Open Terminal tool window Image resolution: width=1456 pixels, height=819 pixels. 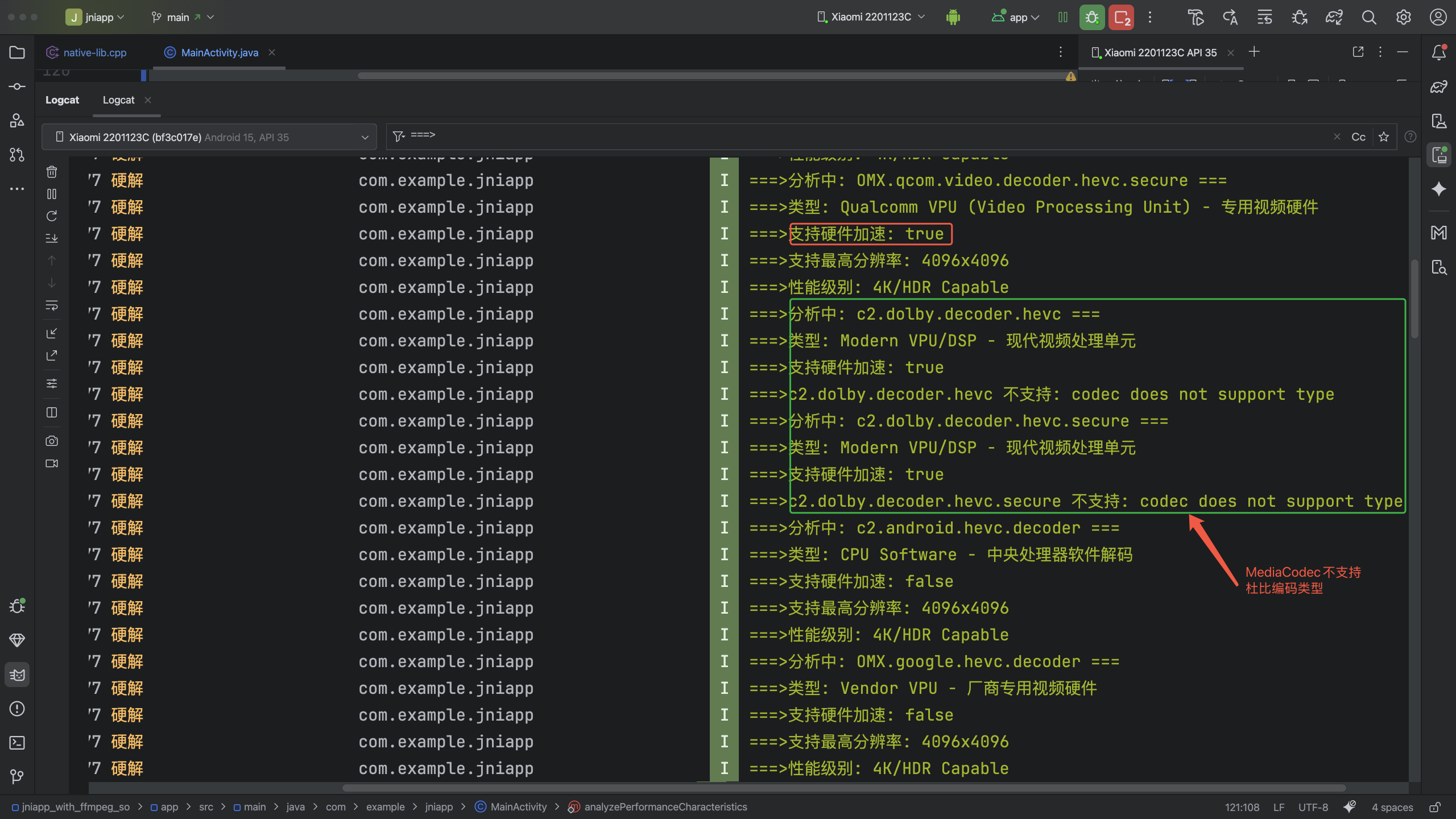pos(17,743)
